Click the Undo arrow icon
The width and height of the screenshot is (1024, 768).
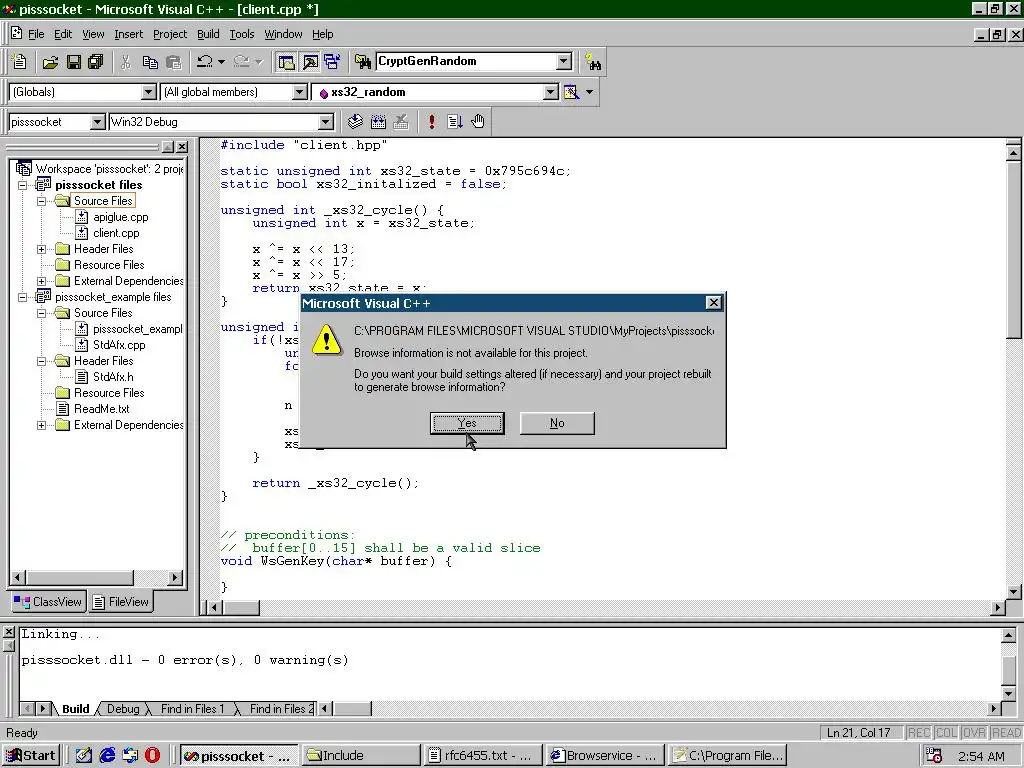(204, 62)
